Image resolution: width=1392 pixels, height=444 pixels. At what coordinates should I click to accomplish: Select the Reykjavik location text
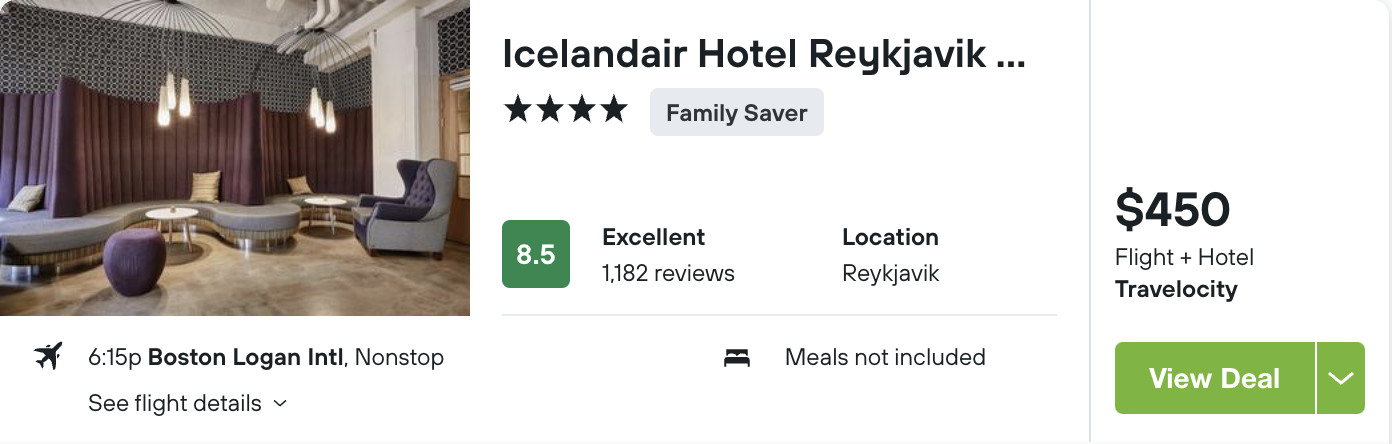(x=891, y=273)
